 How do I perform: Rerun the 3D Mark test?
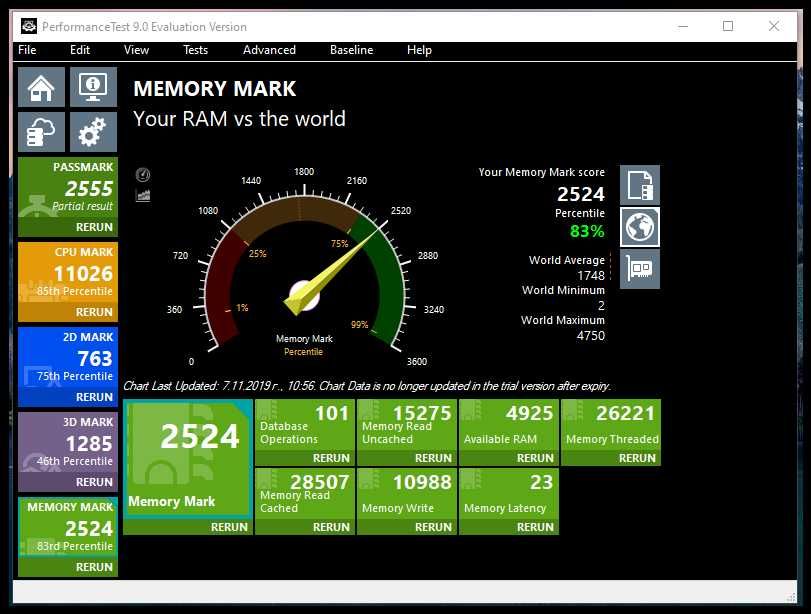94,482
